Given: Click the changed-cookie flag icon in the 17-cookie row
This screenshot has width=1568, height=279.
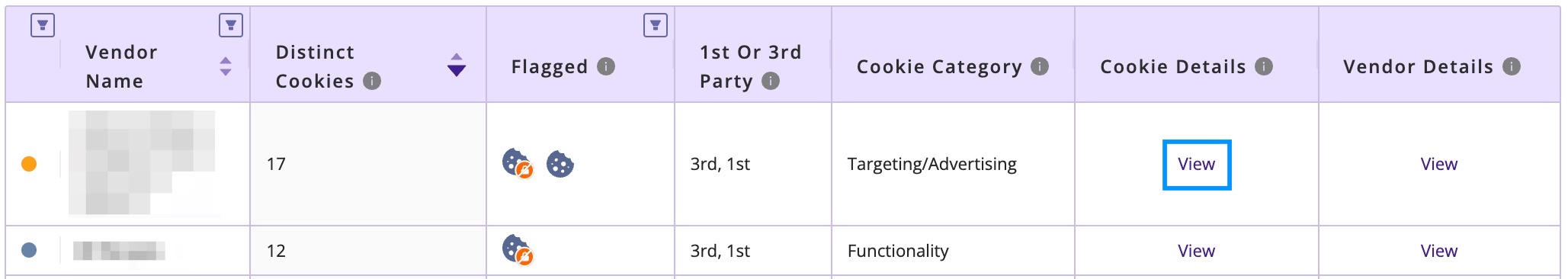Looking at the screenshot, I should pyautogui.click(x=518, y=163).
